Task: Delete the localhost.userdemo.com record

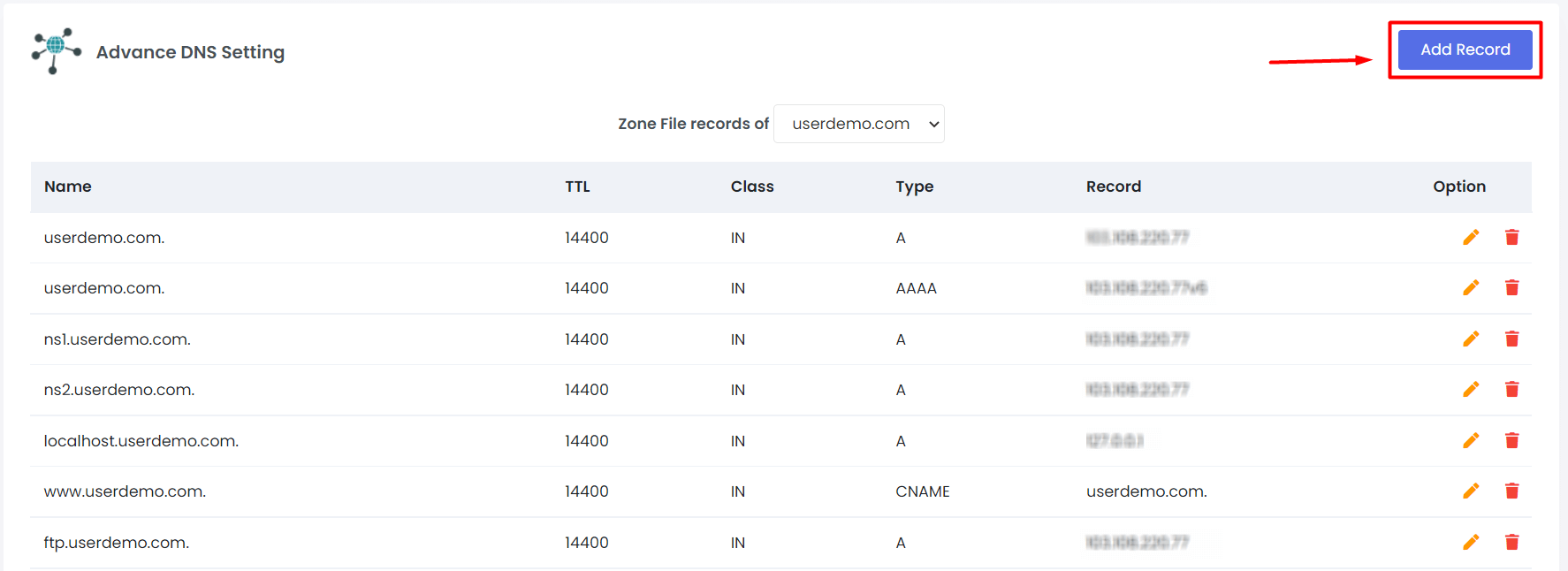Action: pos(1512,440)
